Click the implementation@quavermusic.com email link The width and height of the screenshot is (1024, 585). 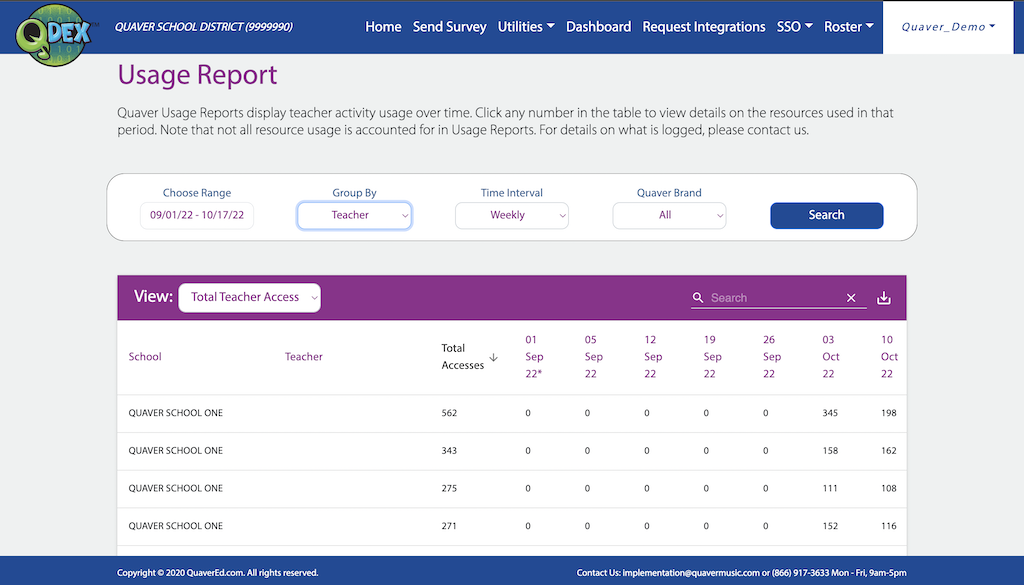point(691,573)
